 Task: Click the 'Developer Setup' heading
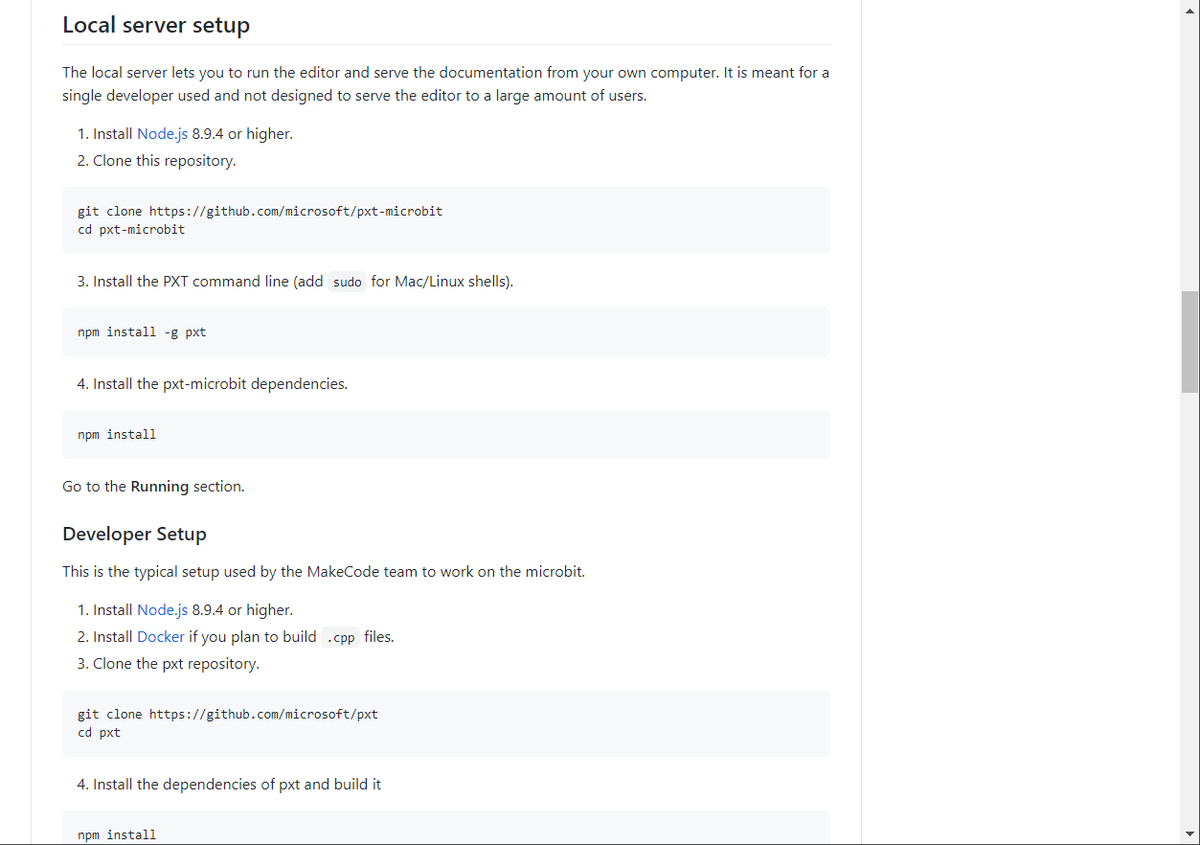point(135,534)
